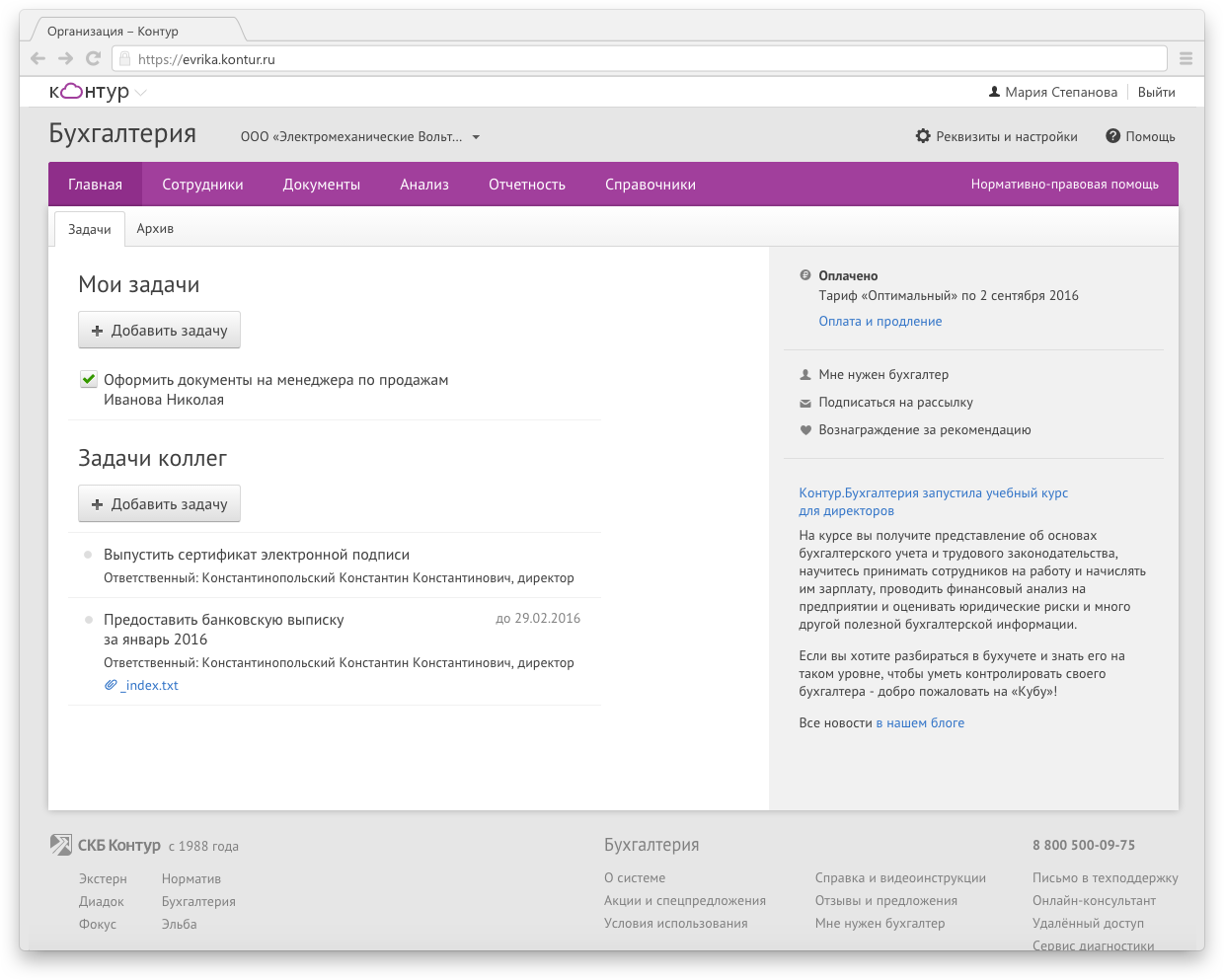Click the browser forward arrow
The height and width of the screenshot is (980, 1224).
pyautogui.click(x=66, y=58)
